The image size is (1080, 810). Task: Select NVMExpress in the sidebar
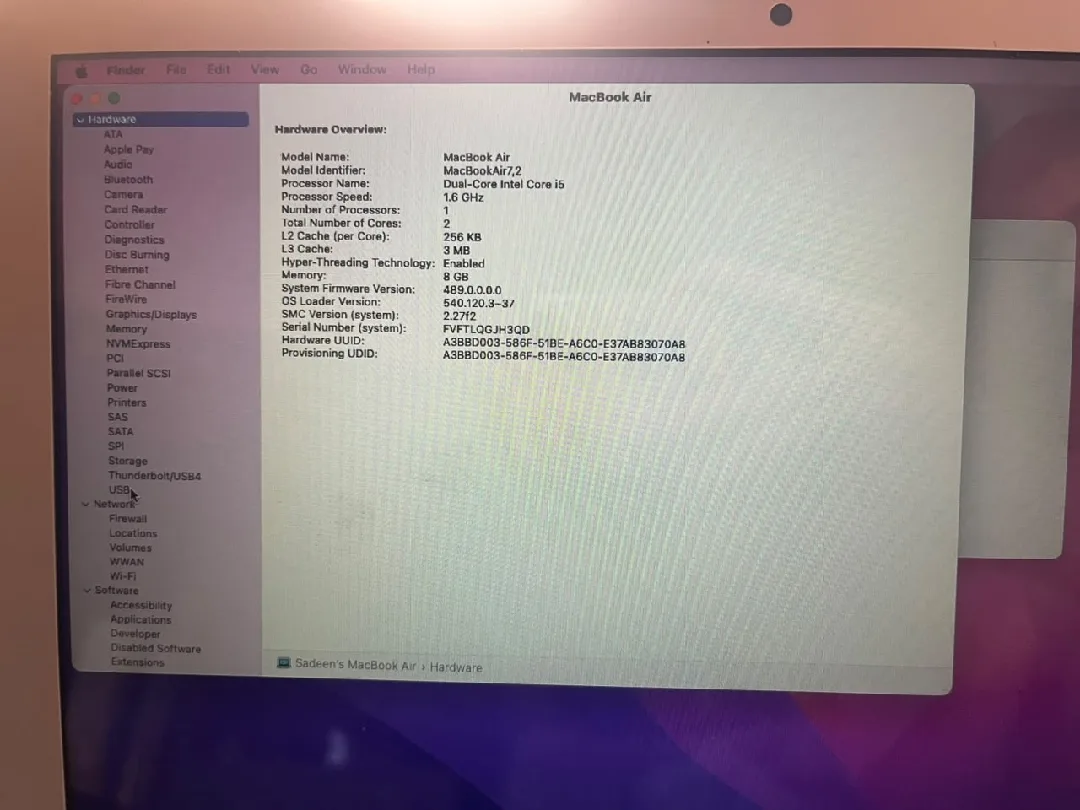point(138,344)
